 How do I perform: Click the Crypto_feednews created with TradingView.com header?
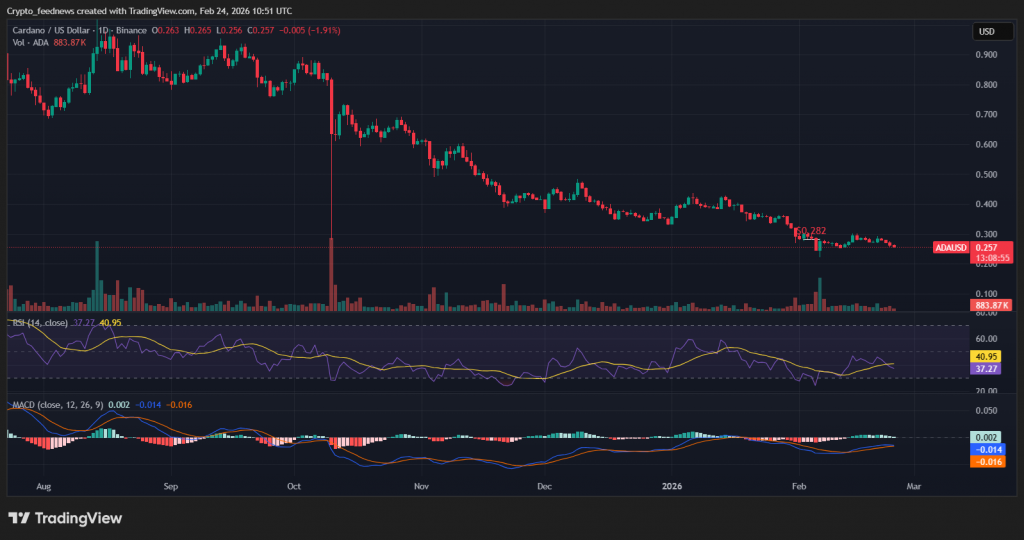[150, 11]
